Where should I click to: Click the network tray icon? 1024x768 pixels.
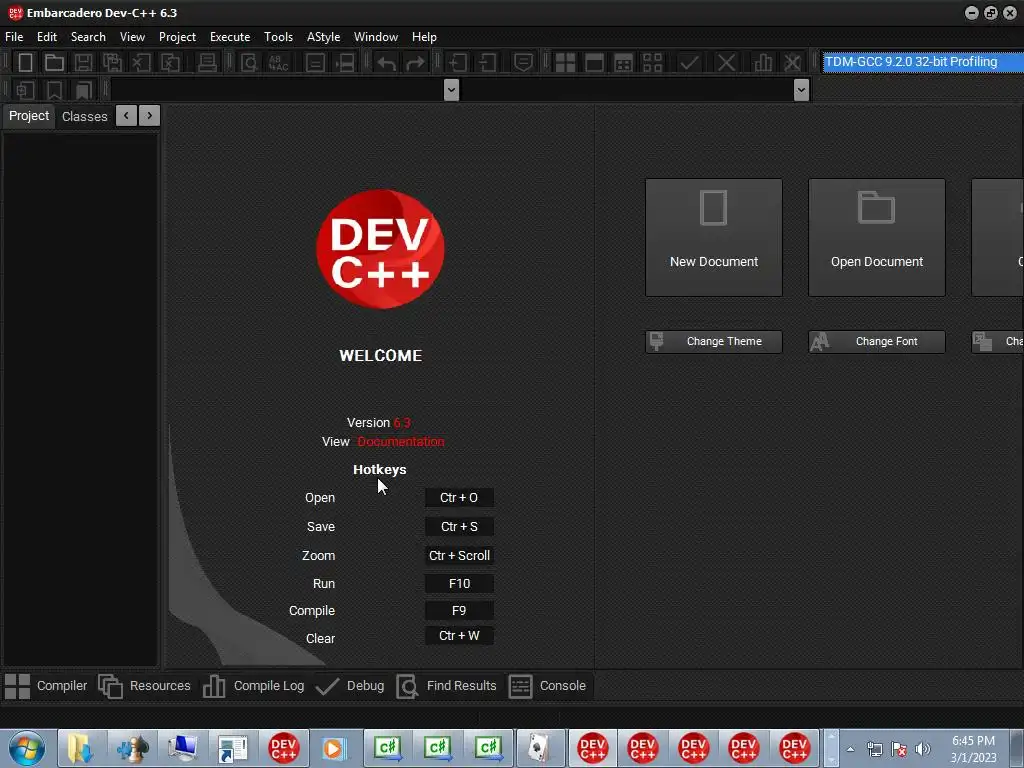[874, 750]
